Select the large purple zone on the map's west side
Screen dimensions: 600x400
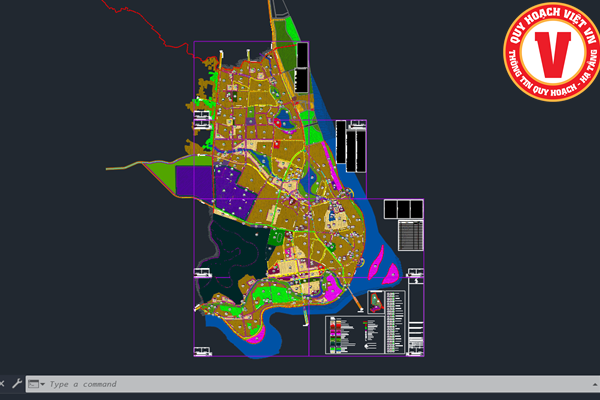pyautogui.click(x=192, y=180)
